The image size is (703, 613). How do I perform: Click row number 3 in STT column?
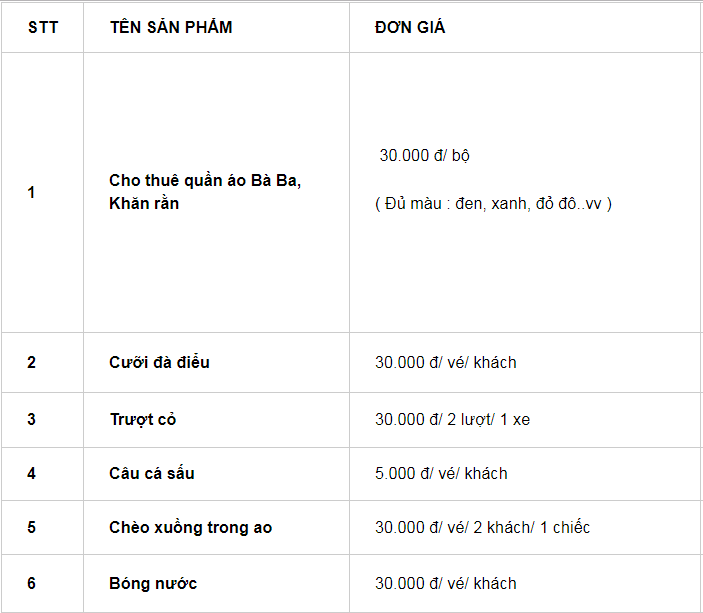point(31,419)
